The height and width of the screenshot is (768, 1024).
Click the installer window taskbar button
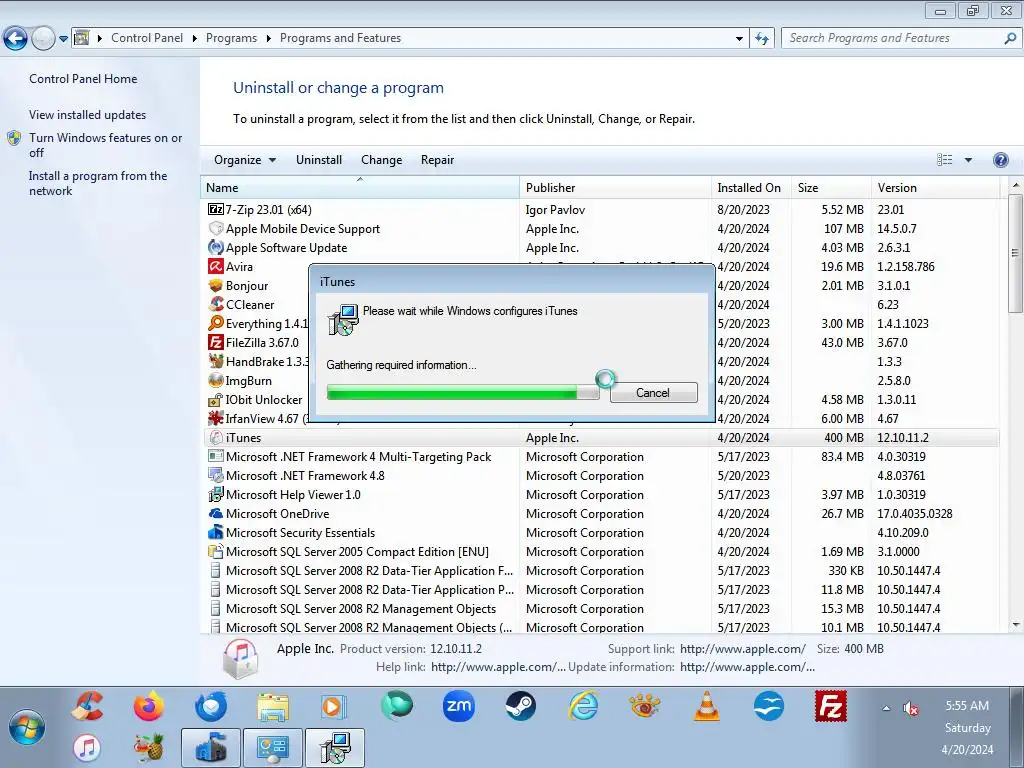(335, 748)
